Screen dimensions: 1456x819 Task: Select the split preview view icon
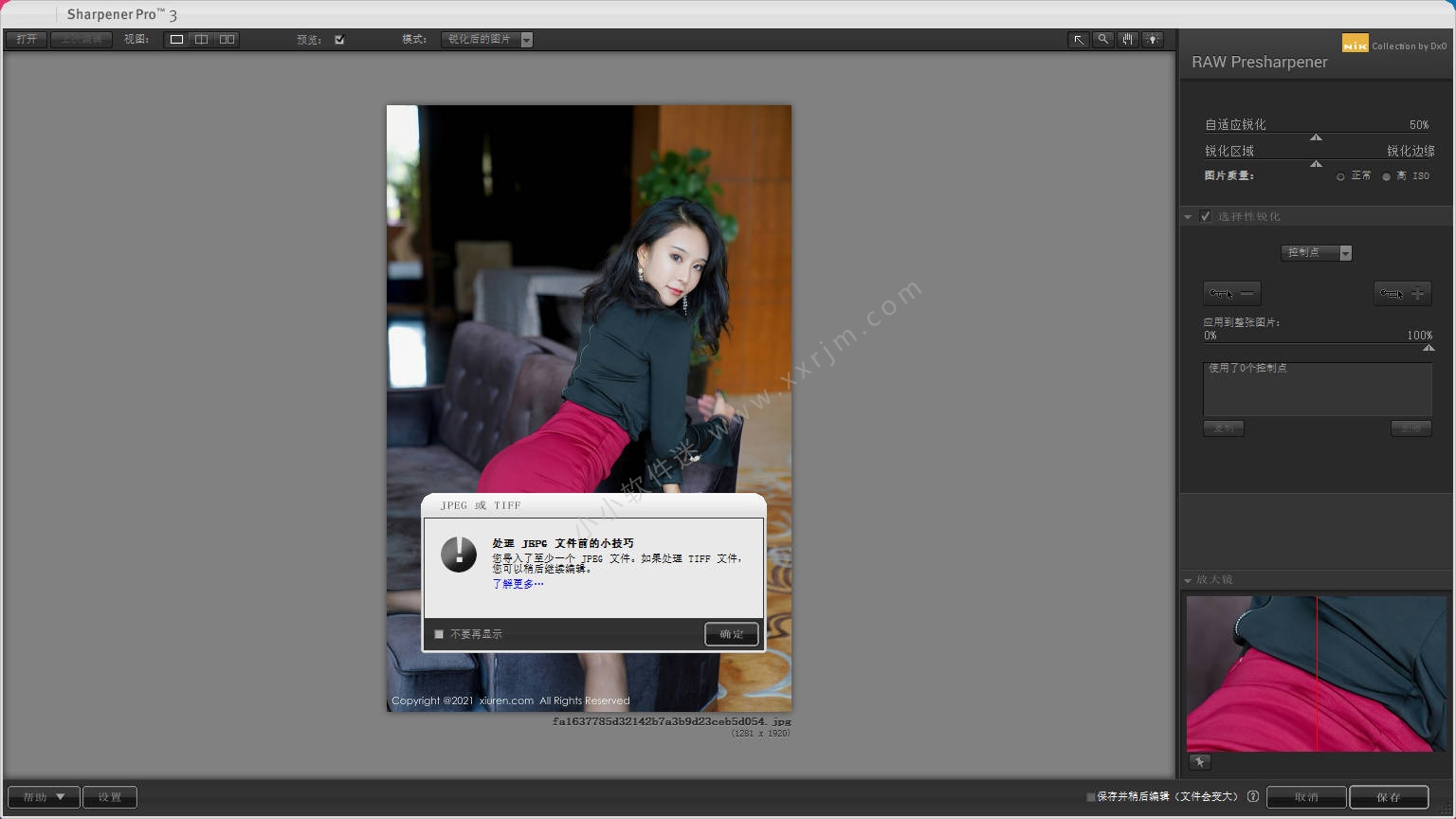201,40
